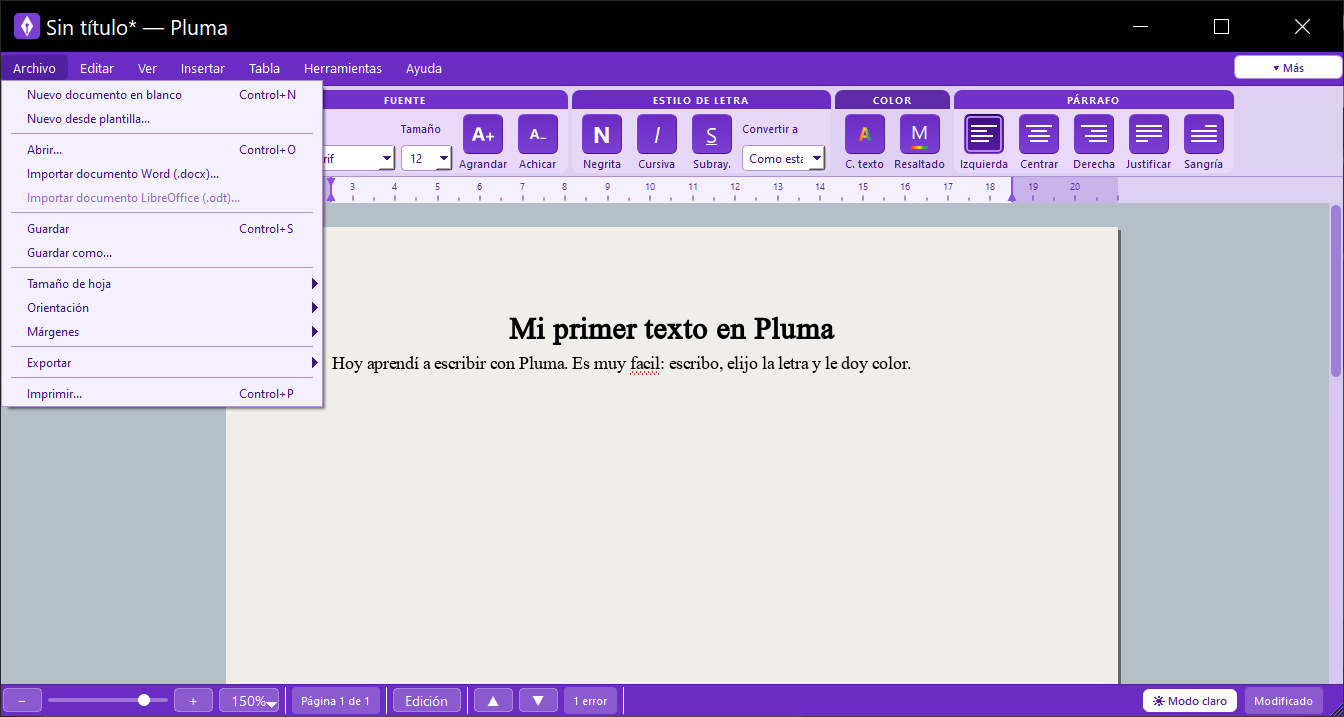Choose Guardar in the menu
Viewport: 1344px width, 717px height.
point(162,229)
